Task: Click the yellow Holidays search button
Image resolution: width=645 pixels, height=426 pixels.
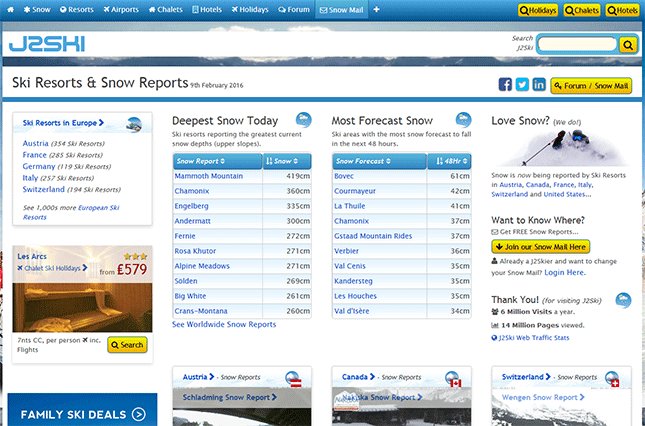Action: [x=538, y=10]
